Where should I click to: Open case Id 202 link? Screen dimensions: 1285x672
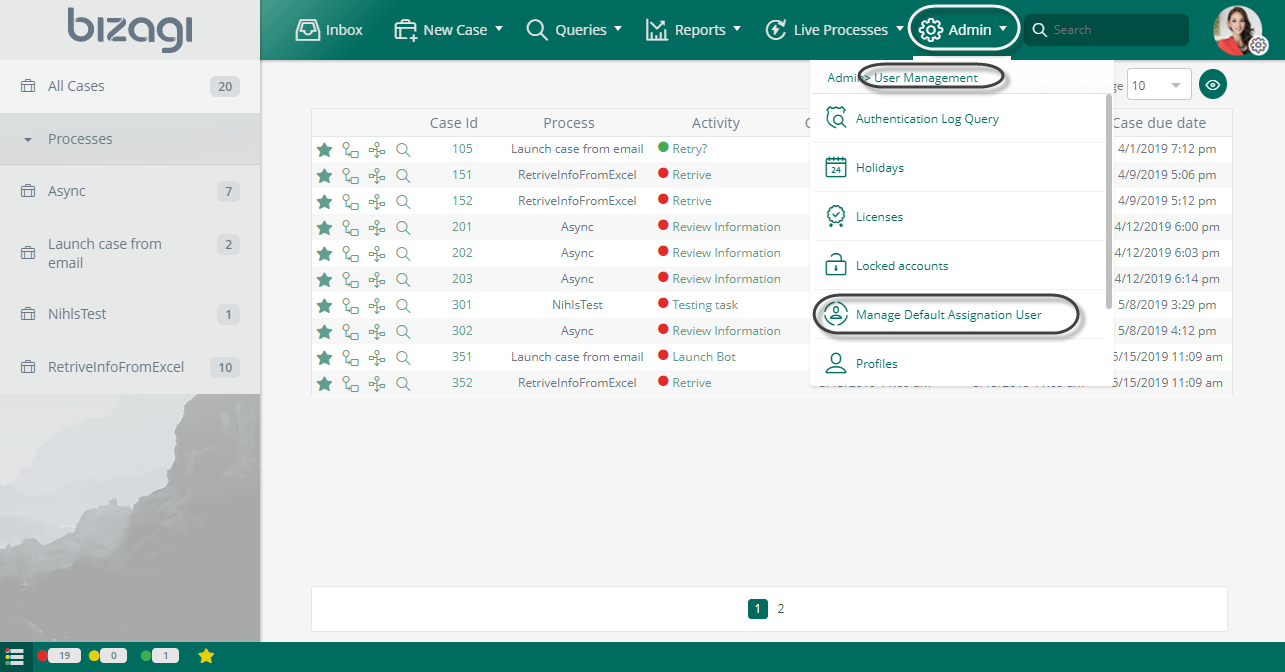[462, 253]
